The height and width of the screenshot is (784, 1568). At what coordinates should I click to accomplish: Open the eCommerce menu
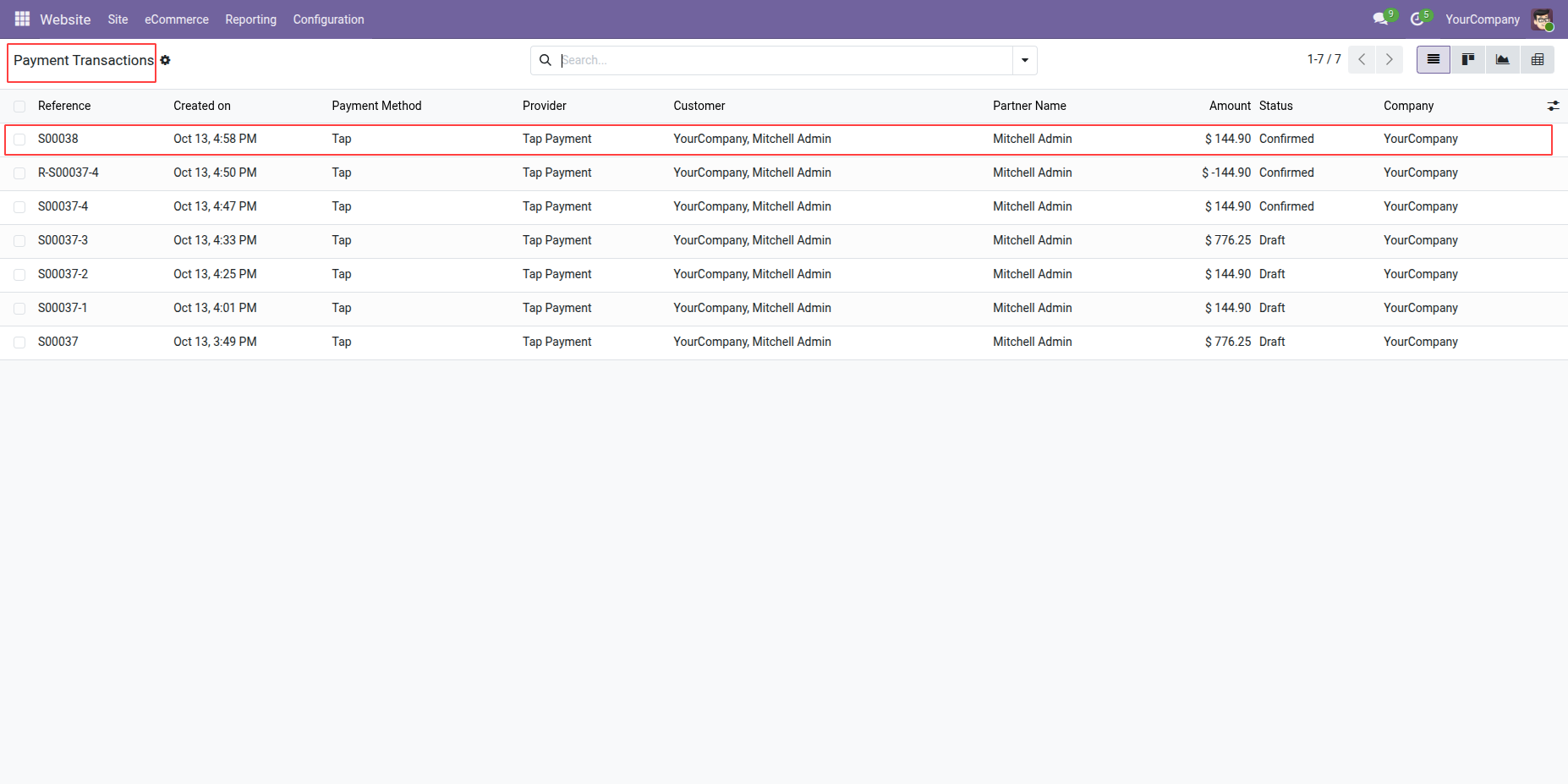pos(176,19)
